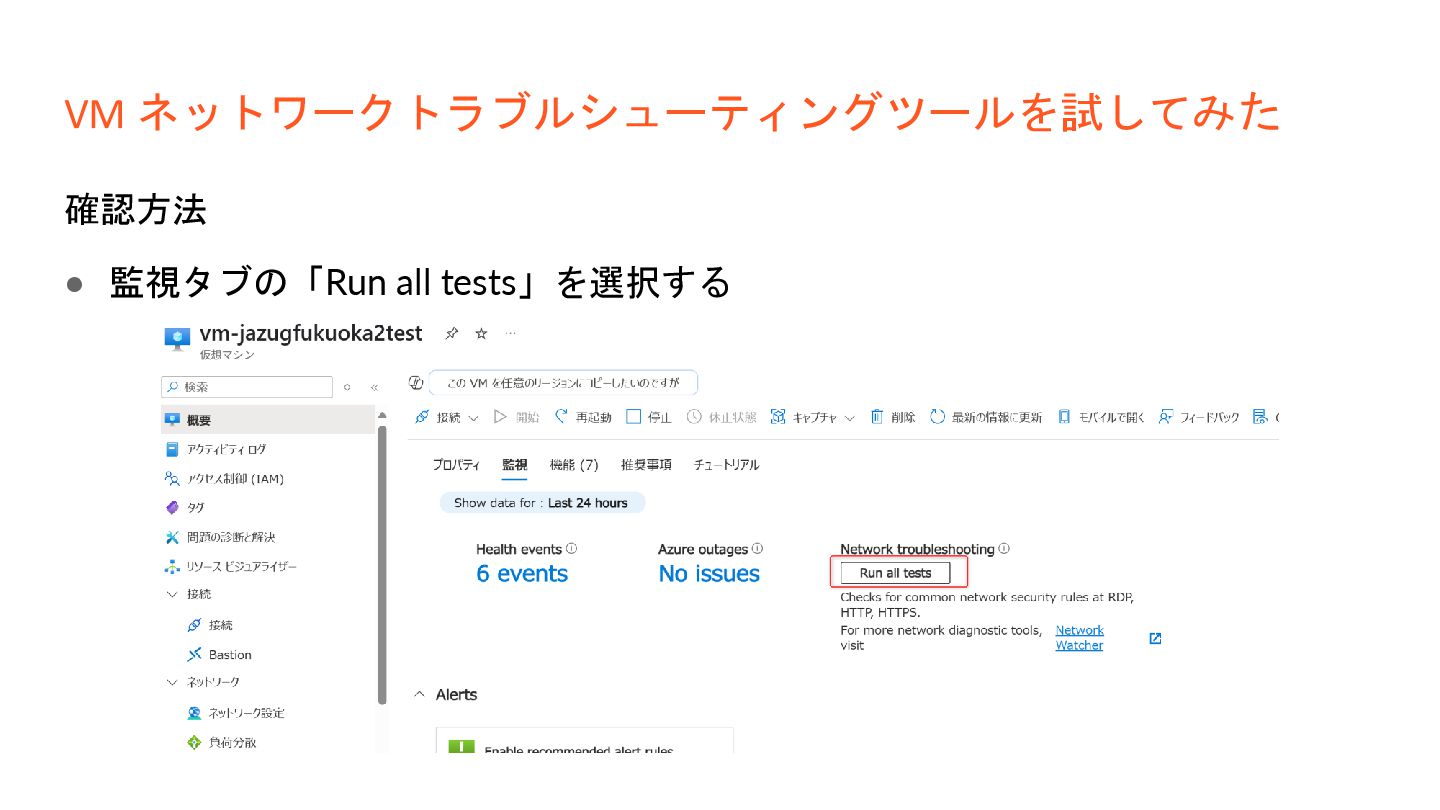Click the Copilot suggestion about copying this VM

pos(563,383)
